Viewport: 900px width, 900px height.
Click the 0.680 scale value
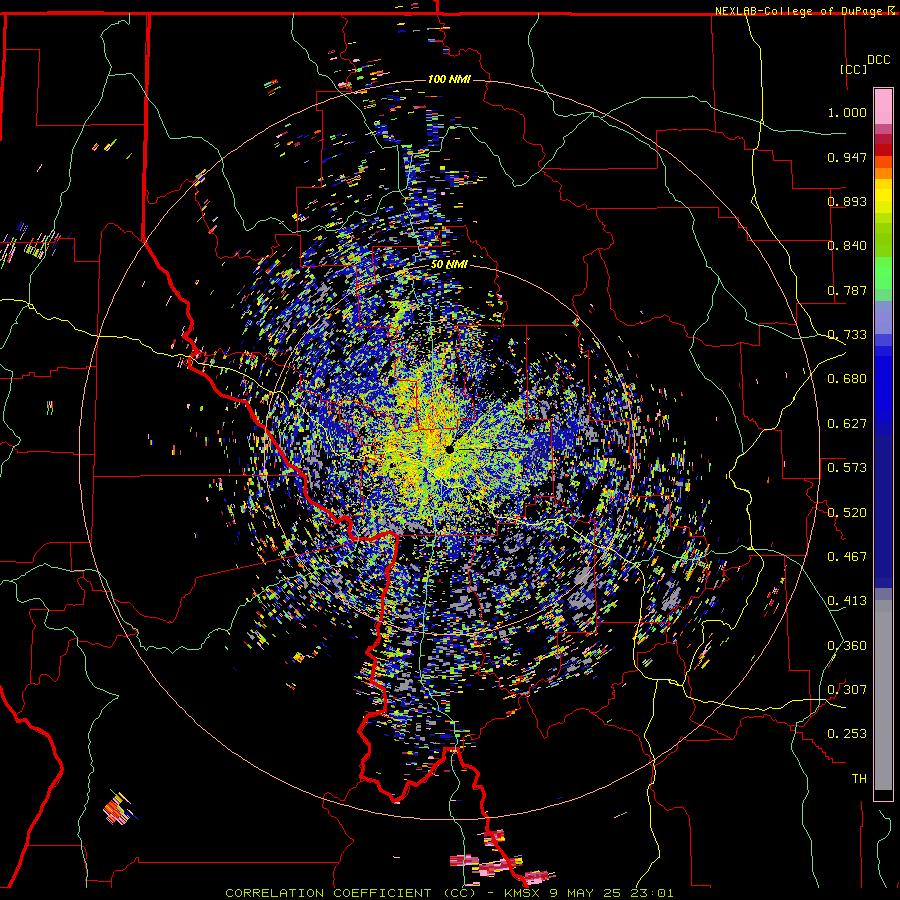tap(847, 379)
